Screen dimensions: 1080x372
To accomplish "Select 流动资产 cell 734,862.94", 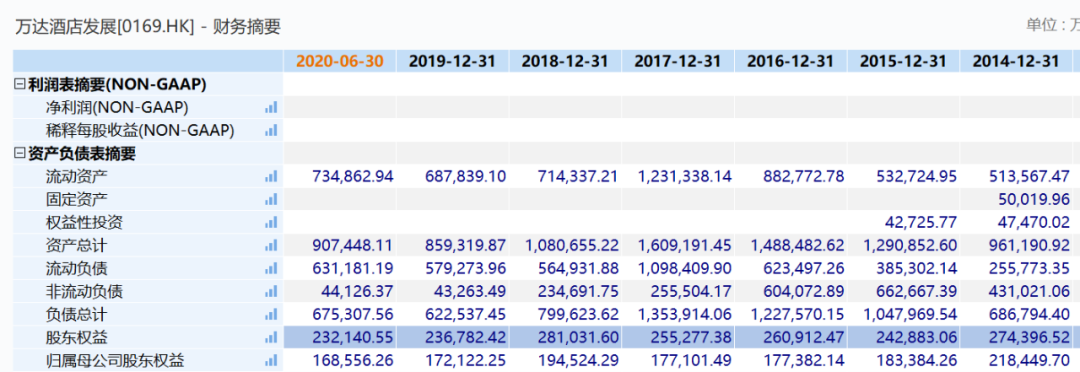I will pos(353,176).
